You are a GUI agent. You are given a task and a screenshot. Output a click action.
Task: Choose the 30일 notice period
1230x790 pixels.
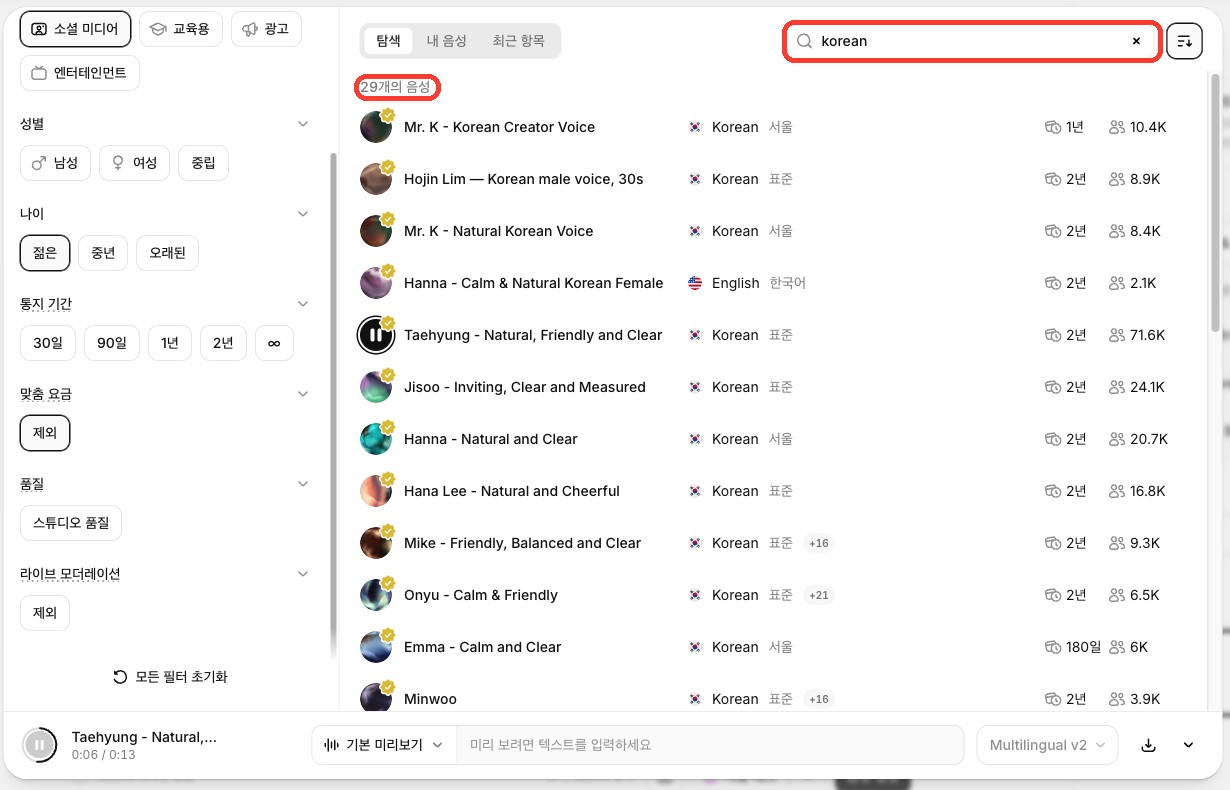(x=48, y=343)
